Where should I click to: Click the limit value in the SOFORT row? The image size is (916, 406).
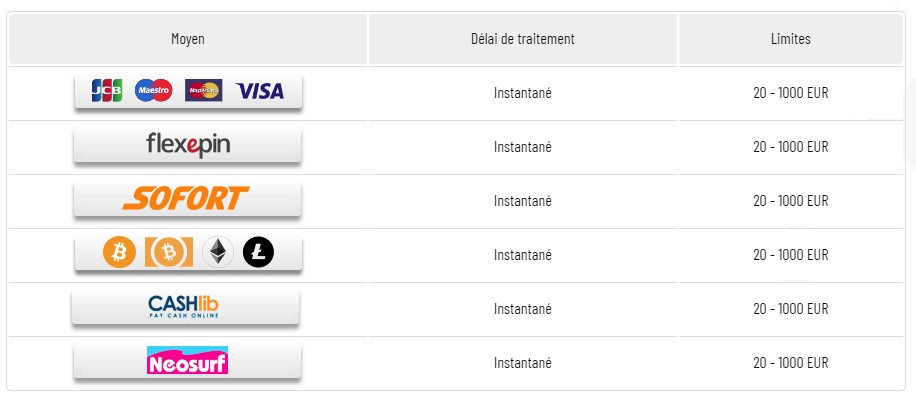(x=790, y=200)
